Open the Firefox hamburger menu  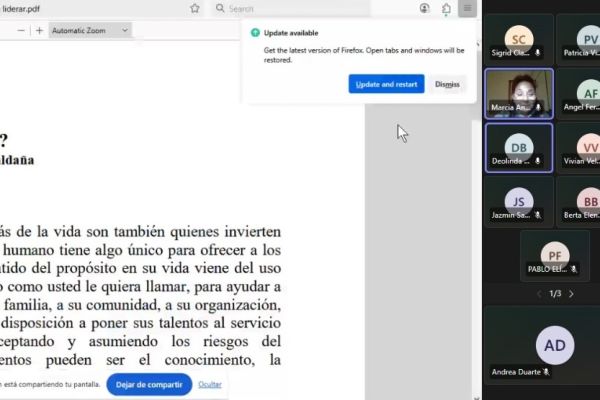pos(467,8)
